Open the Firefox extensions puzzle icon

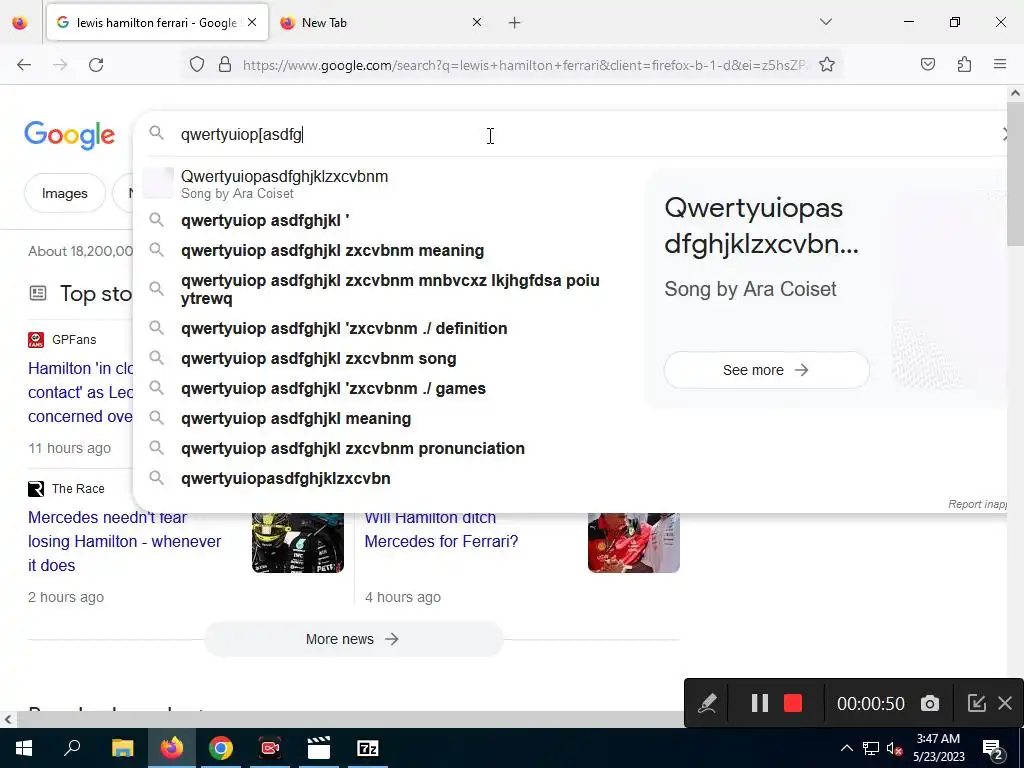point(964,65)
